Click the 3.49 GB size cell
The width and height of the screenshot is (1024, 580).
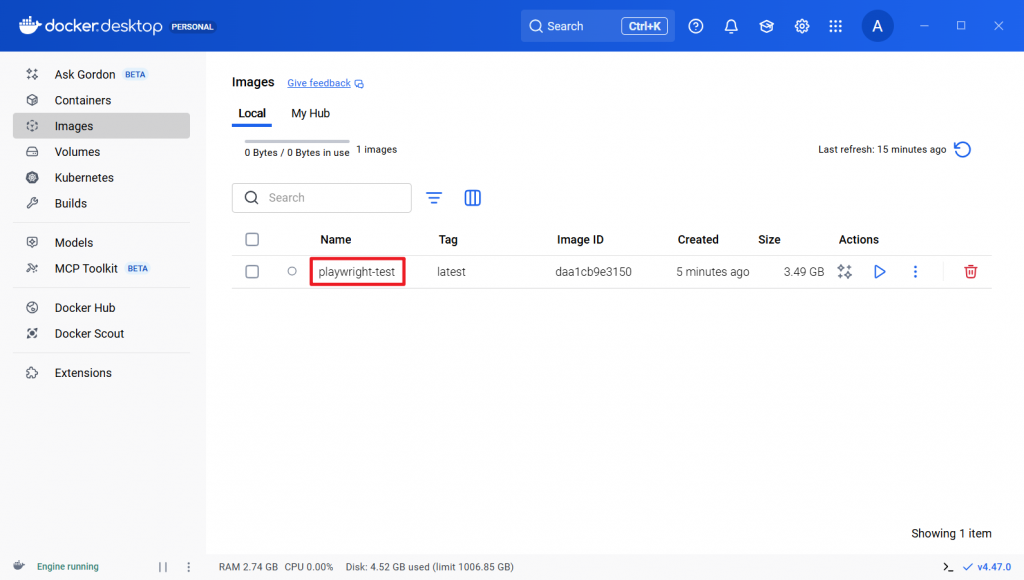pos(804,272)
